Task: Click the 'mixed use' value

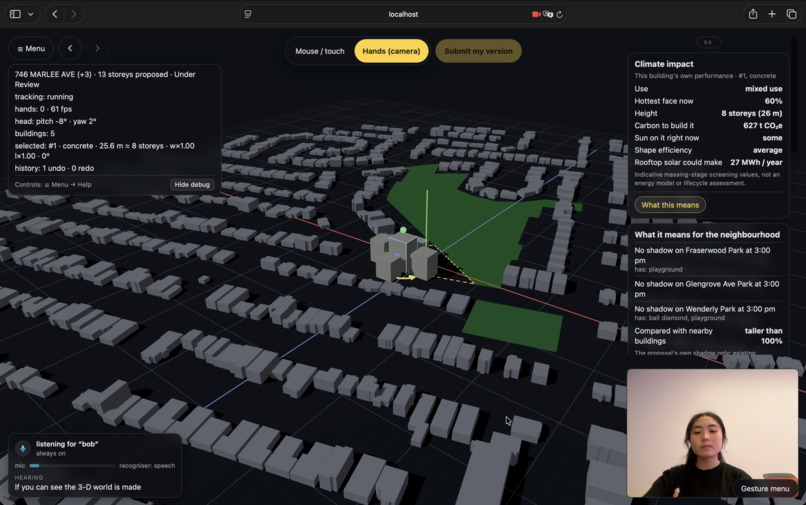Action: point(763,88)
